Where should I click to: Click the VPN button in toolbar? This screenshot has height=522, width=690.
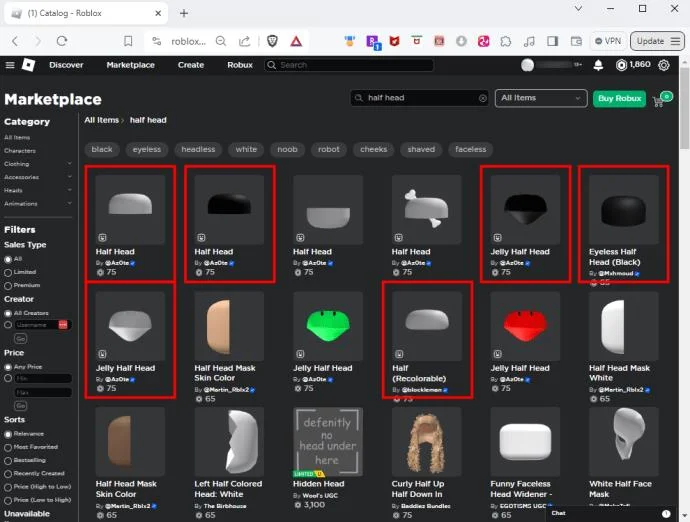coord(608,41)
